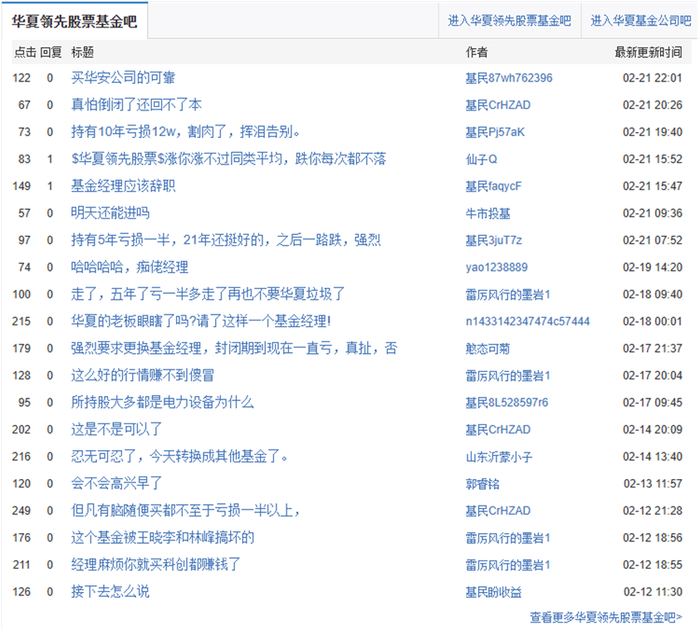The width and height of the screenshot is (700, 631).
Task: Open the post 这个基金被王晓李和林峰搞坏的
Action: click(162, 538)
